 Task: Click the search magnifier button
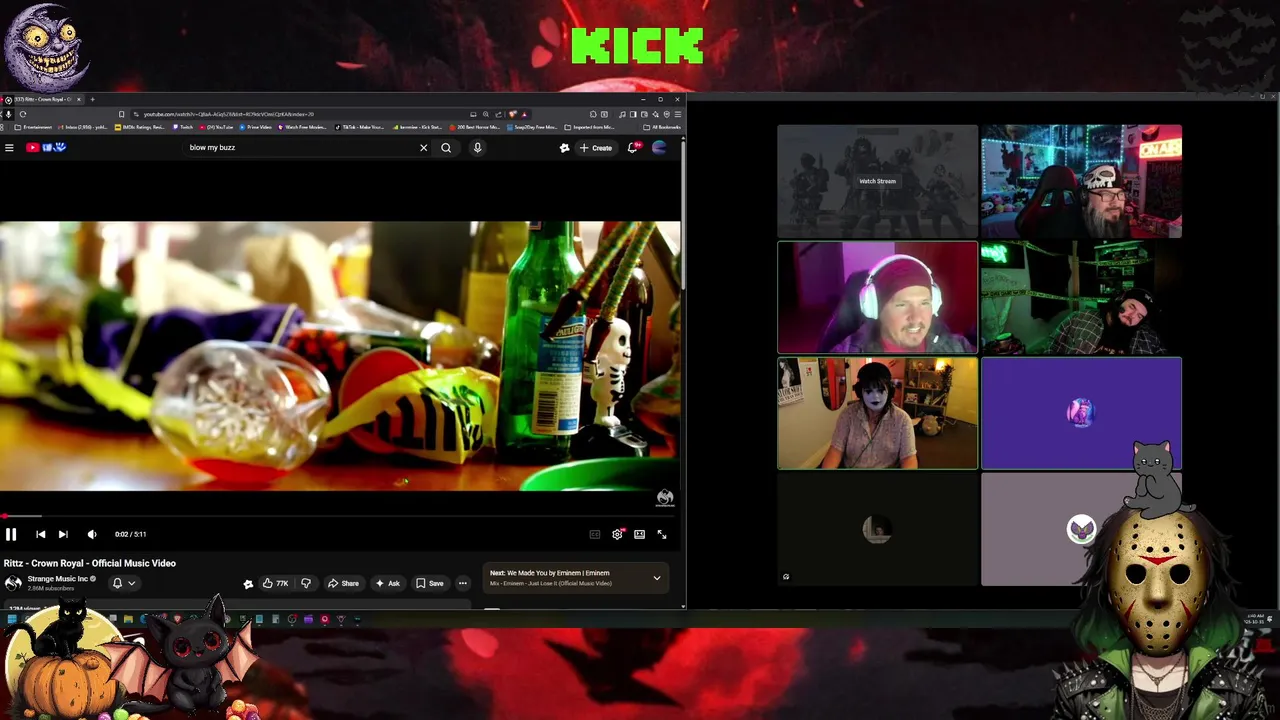[x=446, y=148]
